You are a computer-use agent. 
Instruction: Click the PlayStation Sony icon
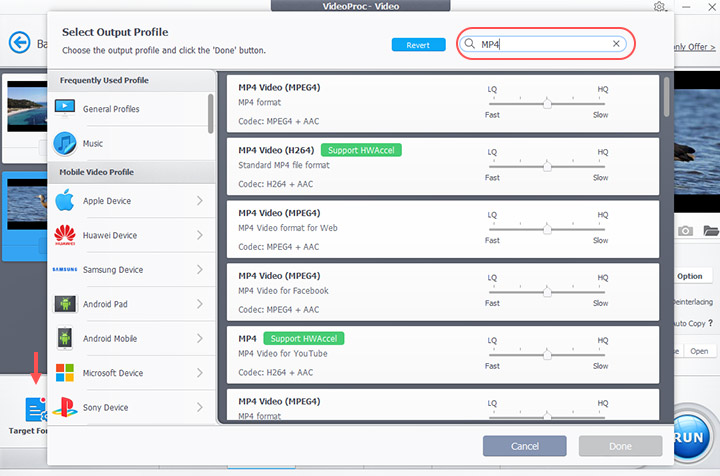(65, 407)
